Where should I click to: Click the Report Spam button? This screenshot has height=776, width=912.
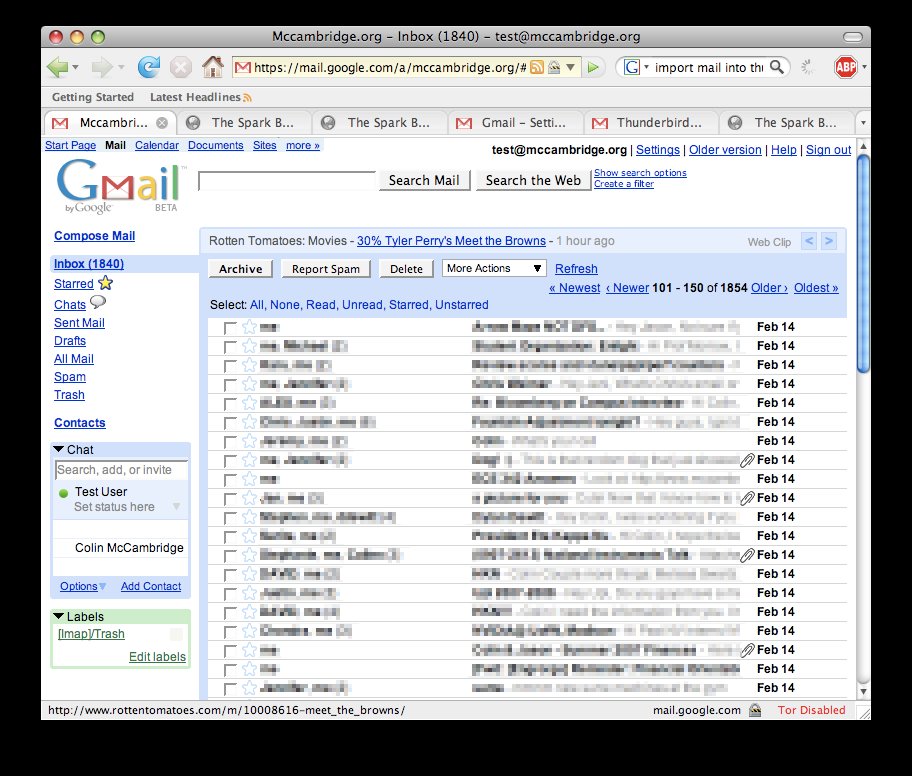pyautogui.click(x=326, y=269)
